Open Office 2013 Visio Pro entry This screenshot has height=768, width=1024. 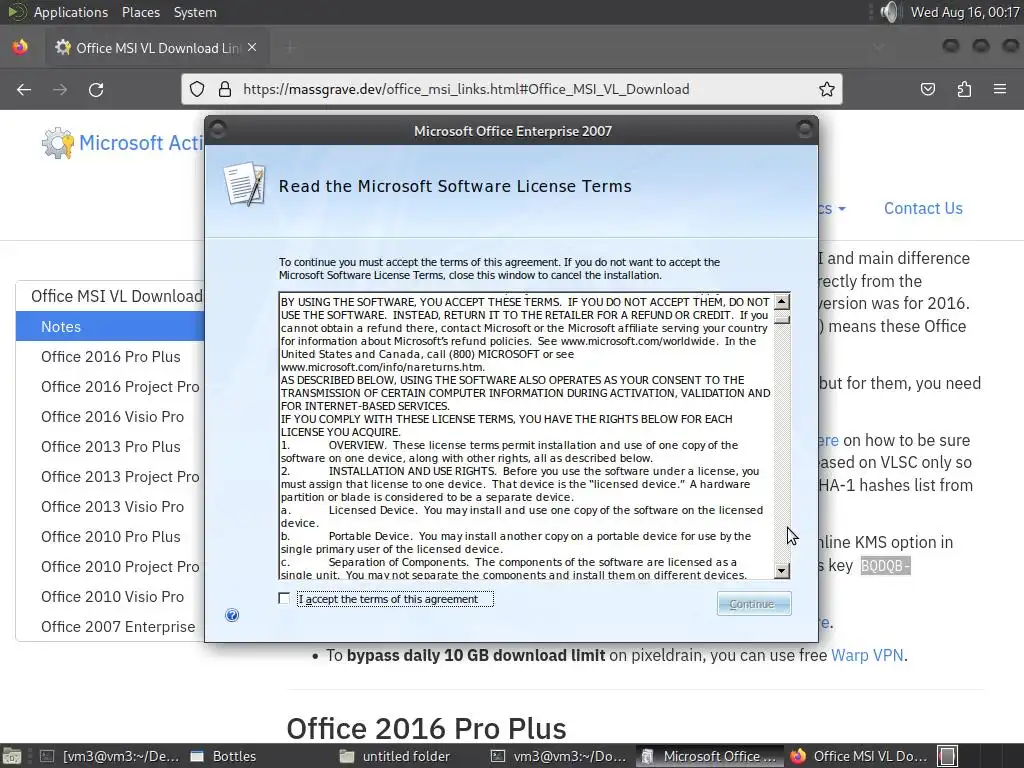point(112,507)
